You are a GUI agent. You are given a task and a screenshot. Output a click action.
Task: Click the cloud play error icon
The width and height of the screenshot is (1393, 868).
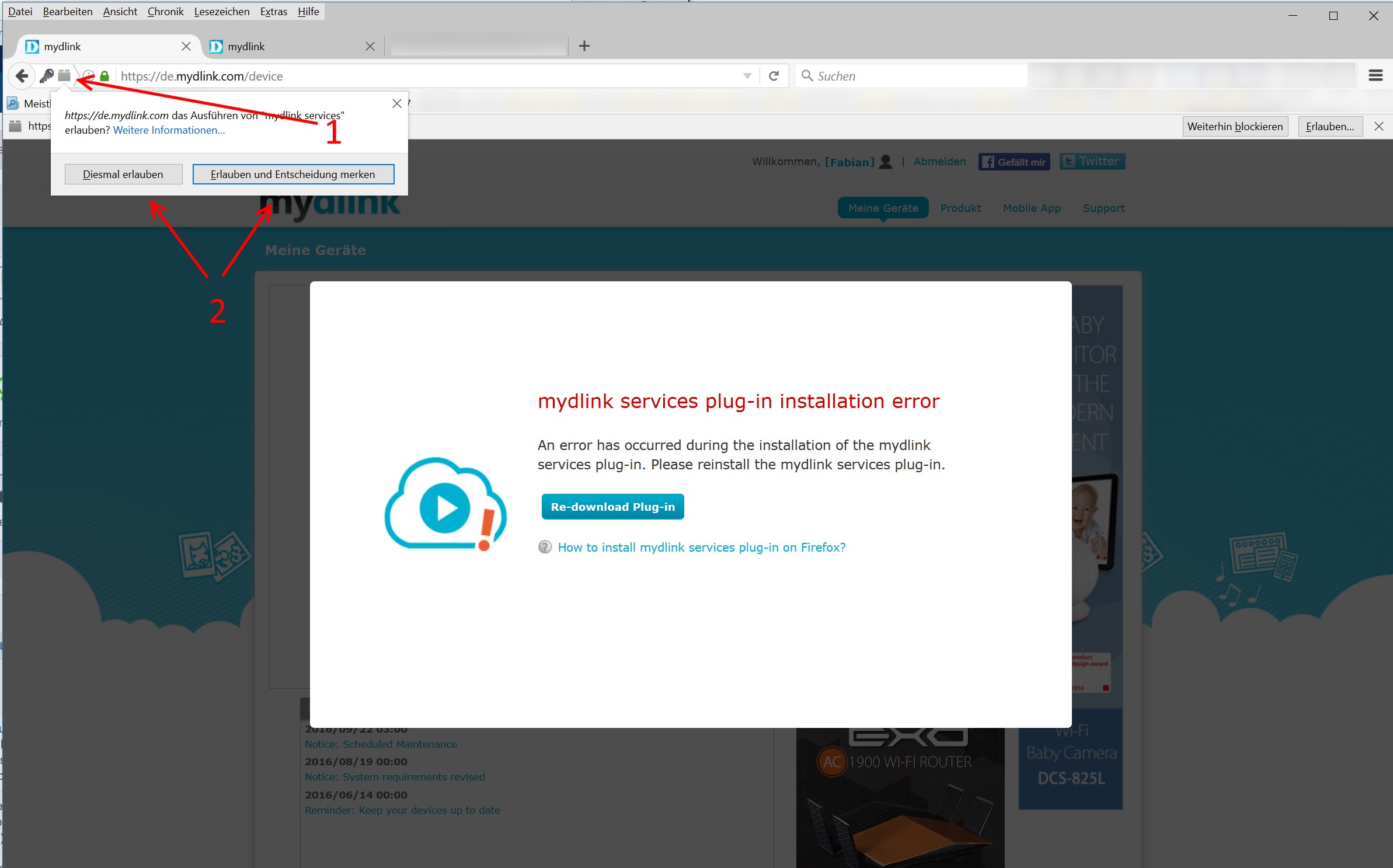click(446, 504)
